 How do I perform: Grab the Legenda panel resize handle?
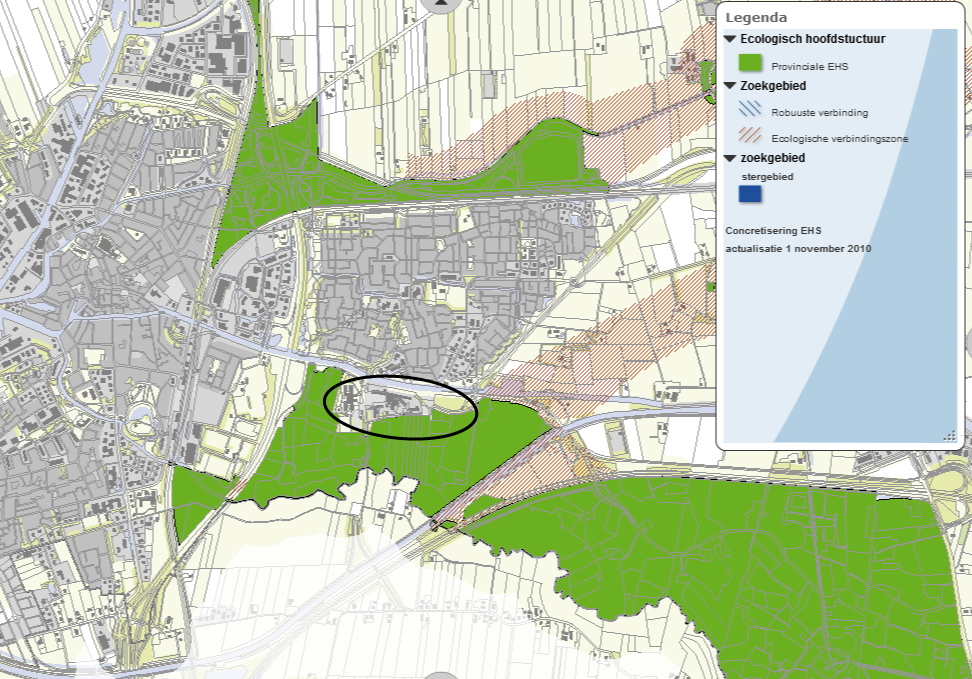tap(949, 434)
